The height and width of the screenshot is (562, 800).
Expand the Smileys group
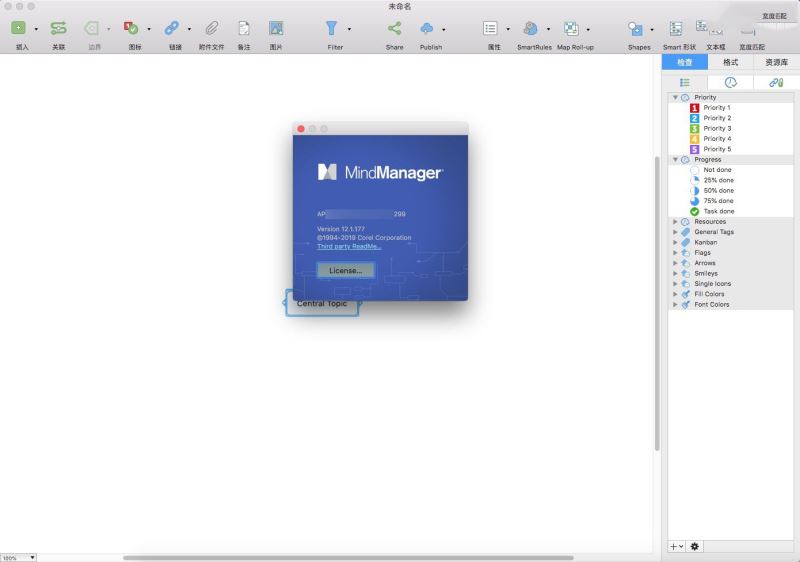click(675, 273)
